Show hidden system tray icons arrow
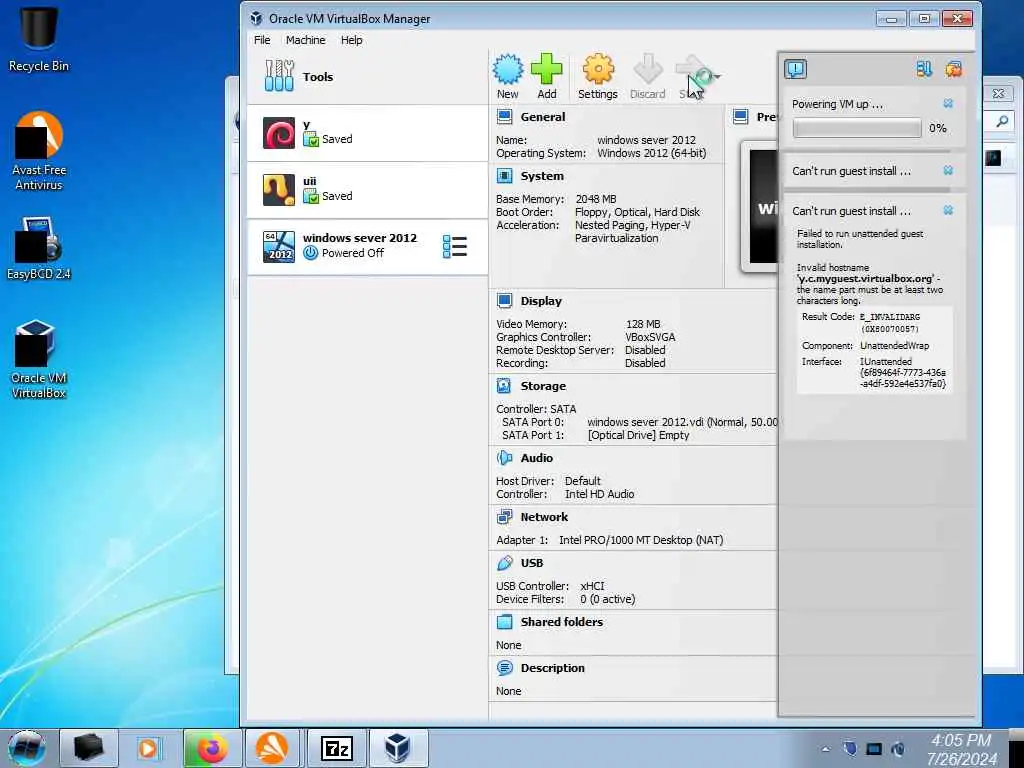Image resolution: width=1024 pixels, height=768 pixels. 825,749
